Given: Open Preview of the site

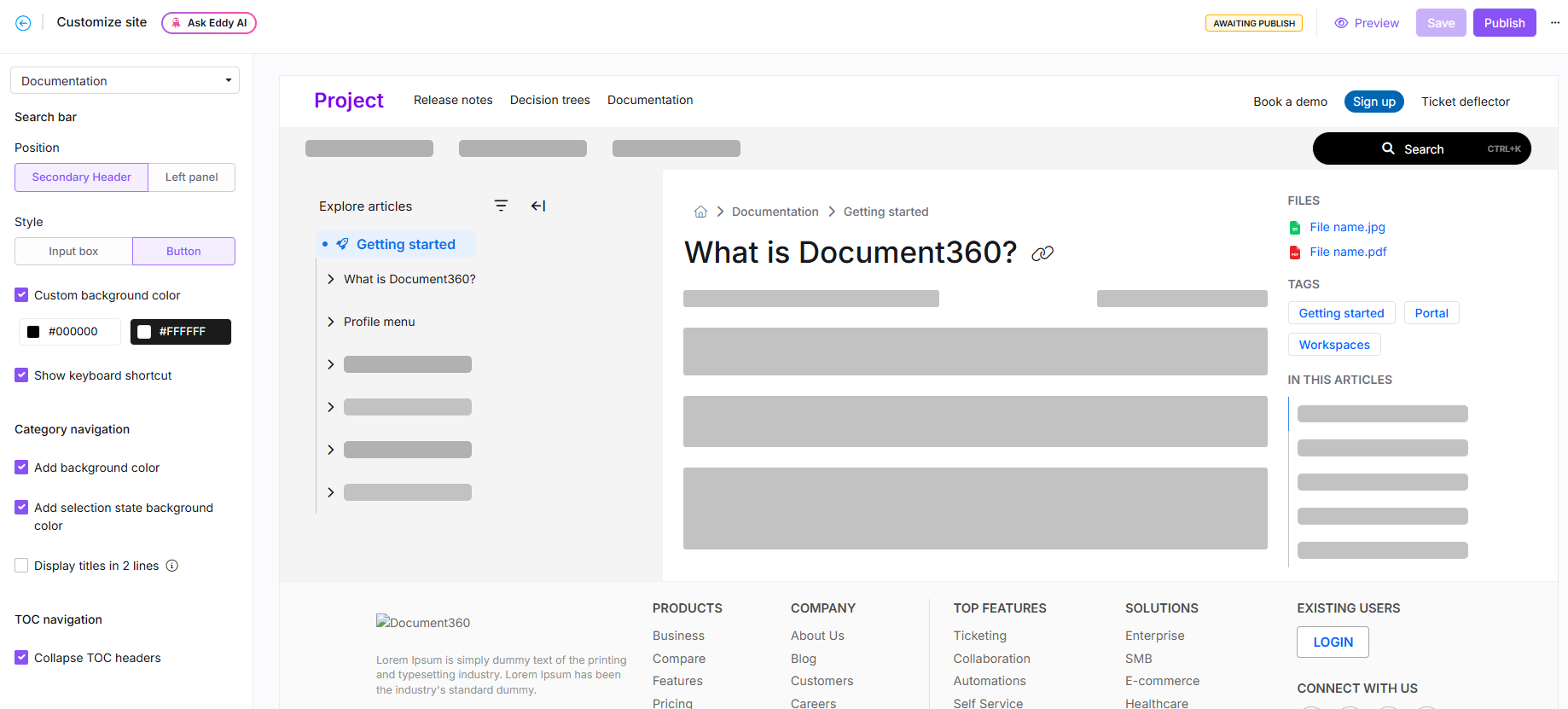Looking at the screenshot, I should 1367,23.
